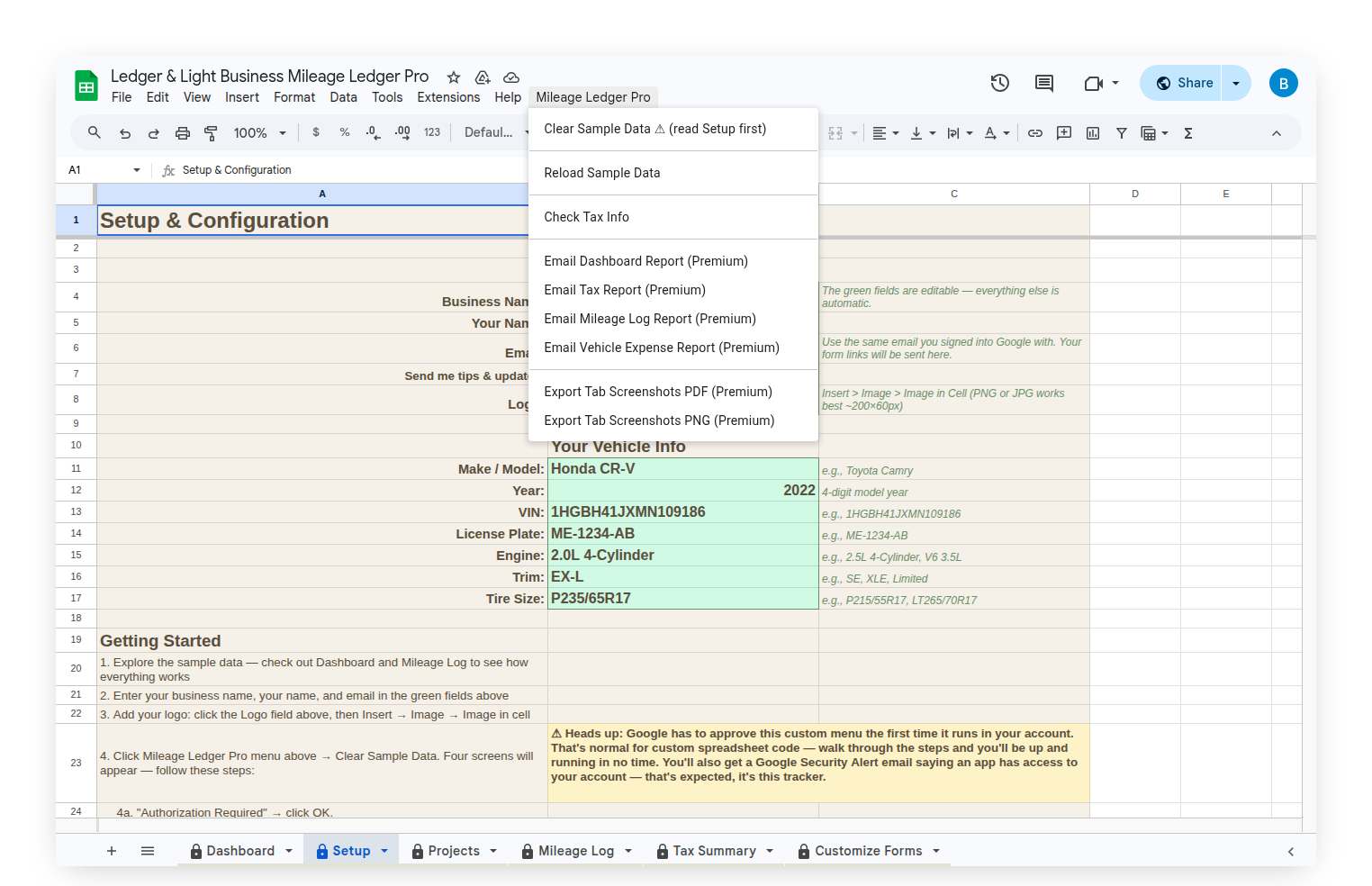The height and width of the screenshot is (886, 1372).
Task: Open the Share options arrow
Action: click(1236, 83)
